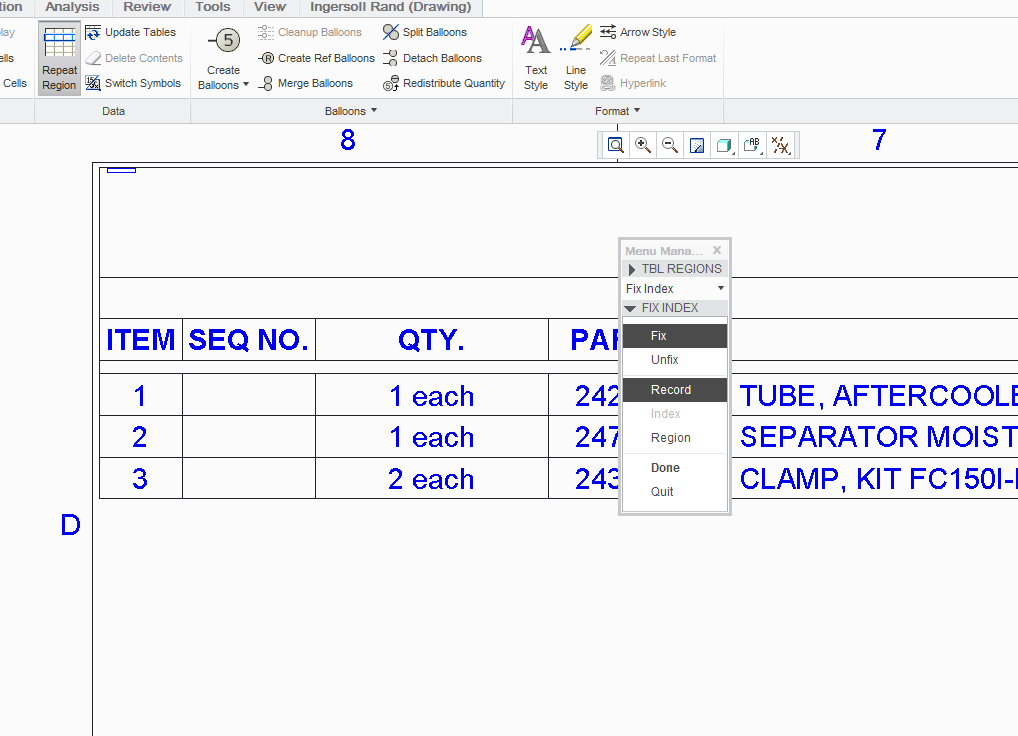Viewport: 1018px width, 736px height.
Task: Click the '2 each' quantity cell
Action: click(432, 478)
